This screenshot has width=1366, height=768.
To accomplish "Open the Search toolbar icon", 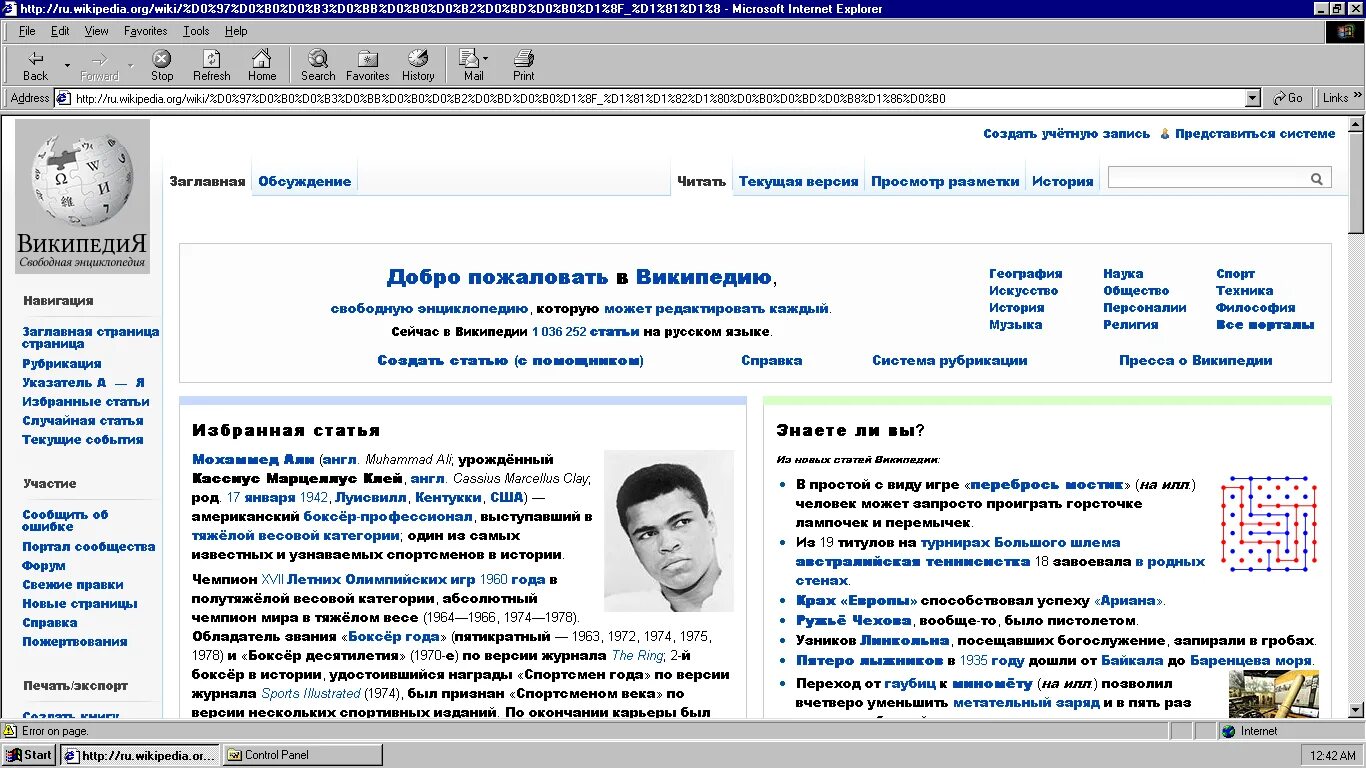I will (318, 66).
